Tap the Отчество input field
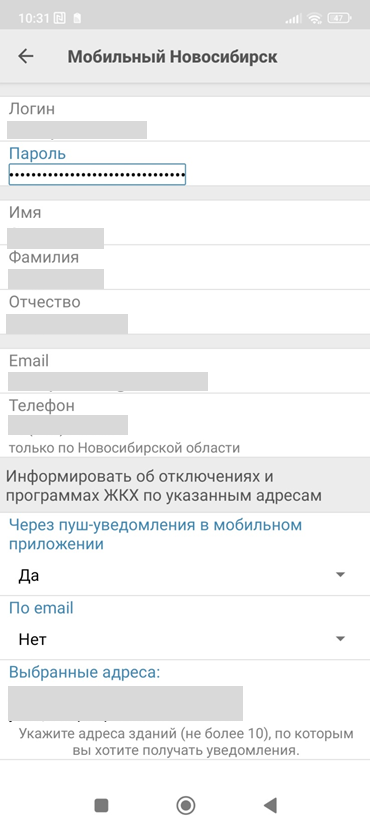The width and height of the screenshot is (370, 831). [67, 324]
